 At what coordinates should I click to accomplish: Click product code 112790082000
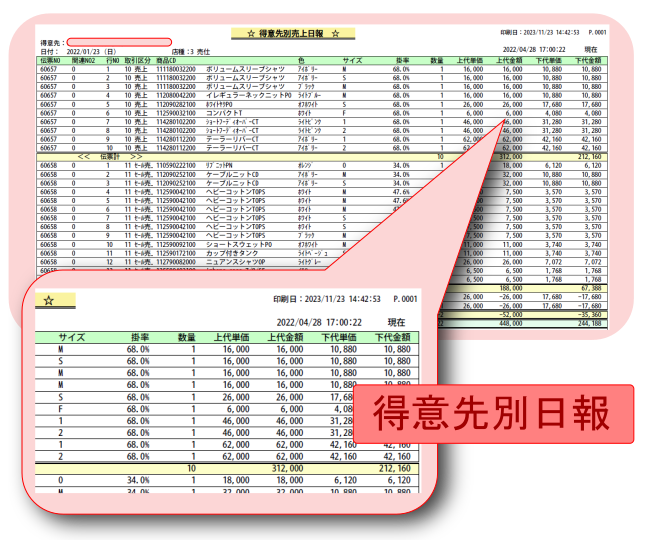pyautogui.click(x=176, y=262)
